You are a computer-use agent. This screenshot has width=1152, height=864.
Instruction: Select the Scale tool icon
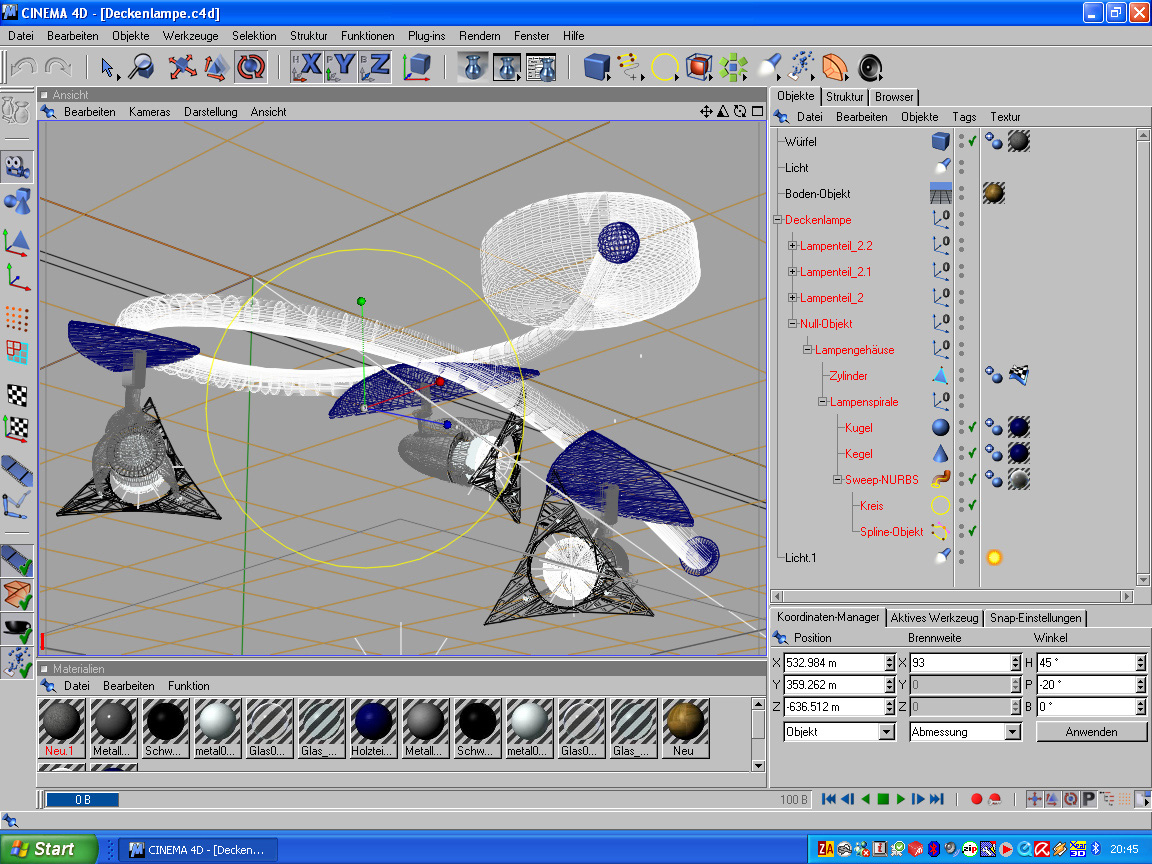pos(216,67)
